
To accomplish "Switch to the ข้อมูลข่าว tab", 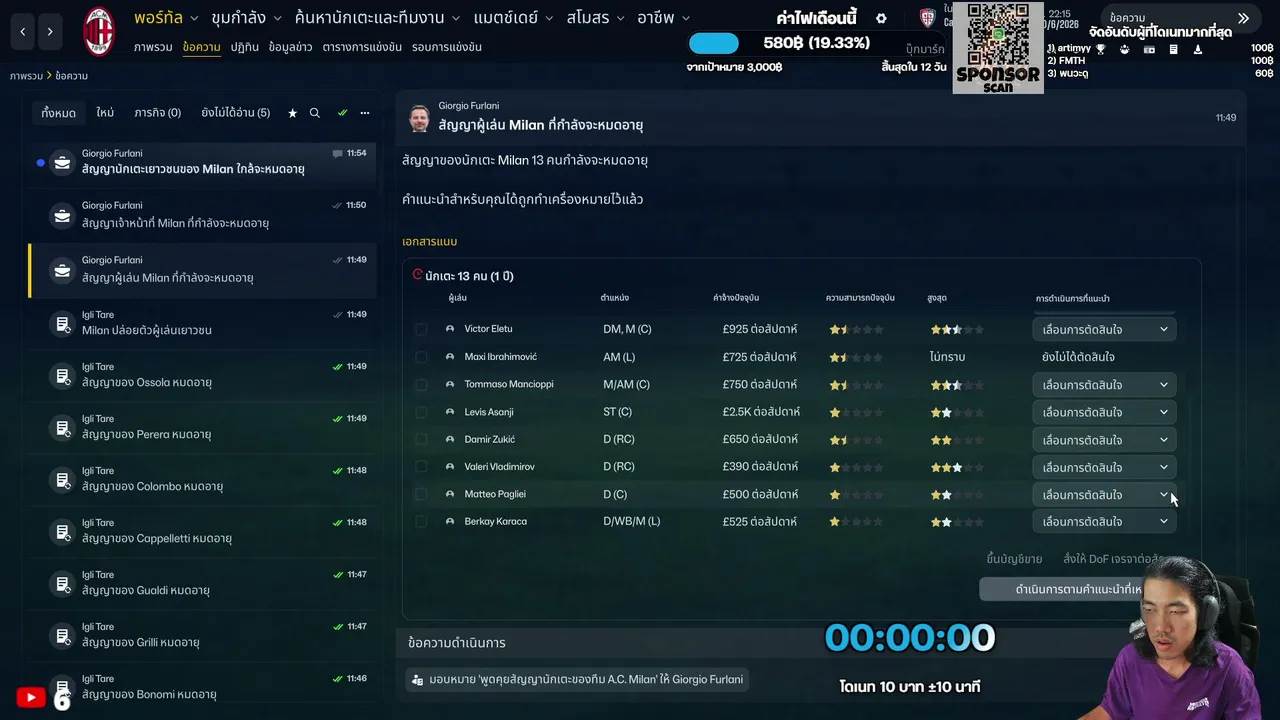I will [x=290, y=47].
